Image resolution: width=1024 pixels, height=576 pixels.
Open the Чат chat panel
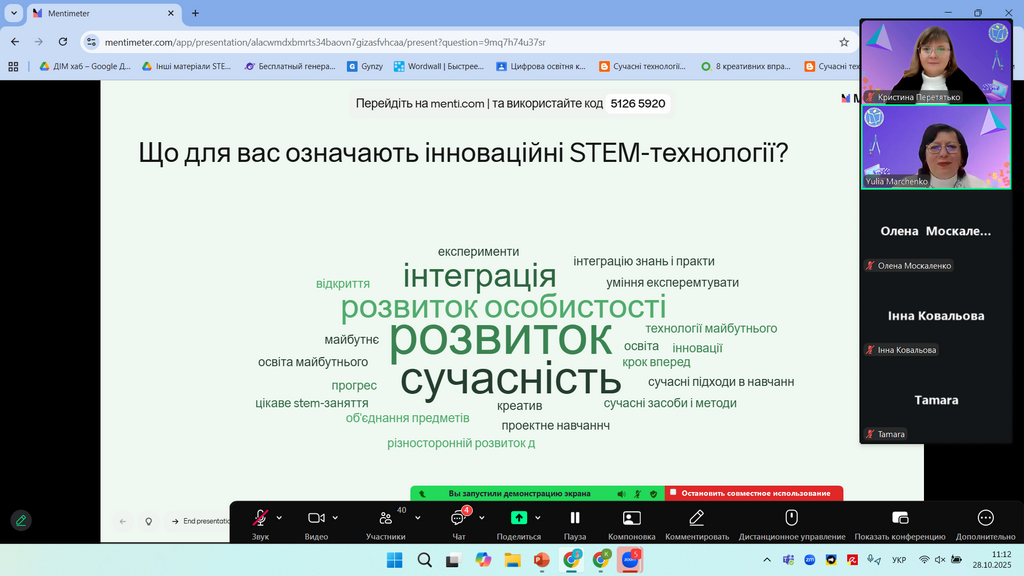coord(458,518)
